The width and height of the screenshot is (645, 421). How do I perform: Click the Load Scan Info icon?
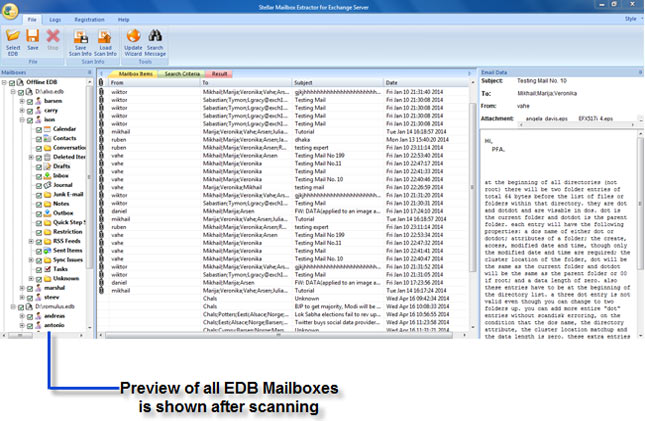coord(105,37)
